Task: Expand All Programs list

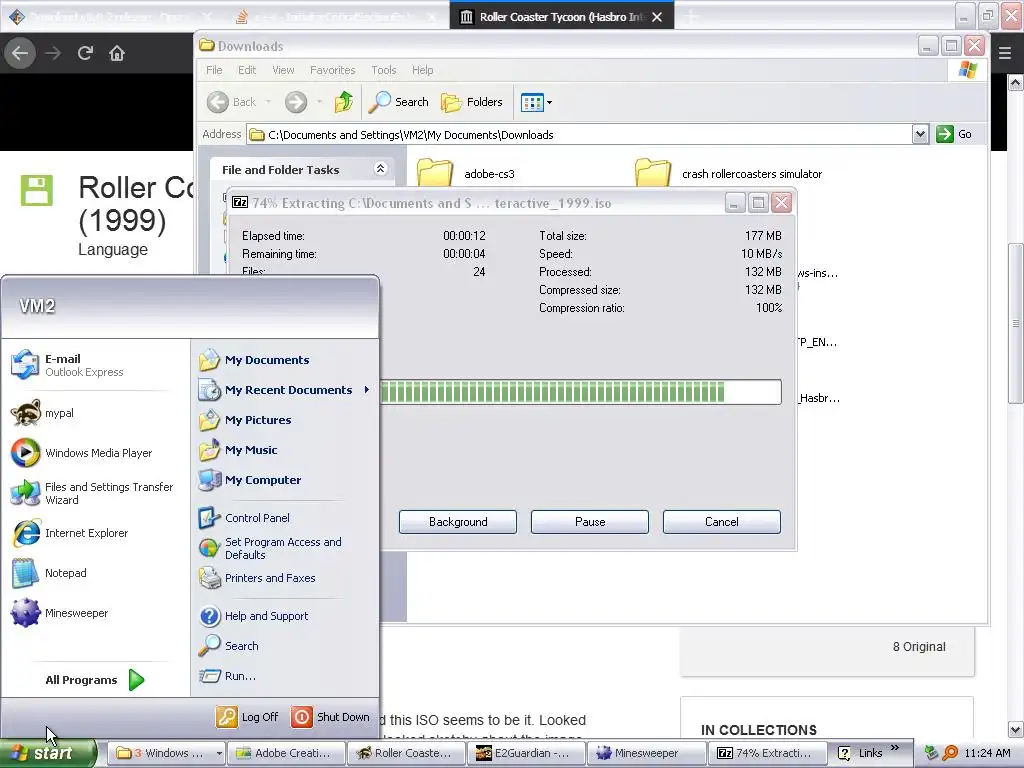Action: [x=94, y=680]
